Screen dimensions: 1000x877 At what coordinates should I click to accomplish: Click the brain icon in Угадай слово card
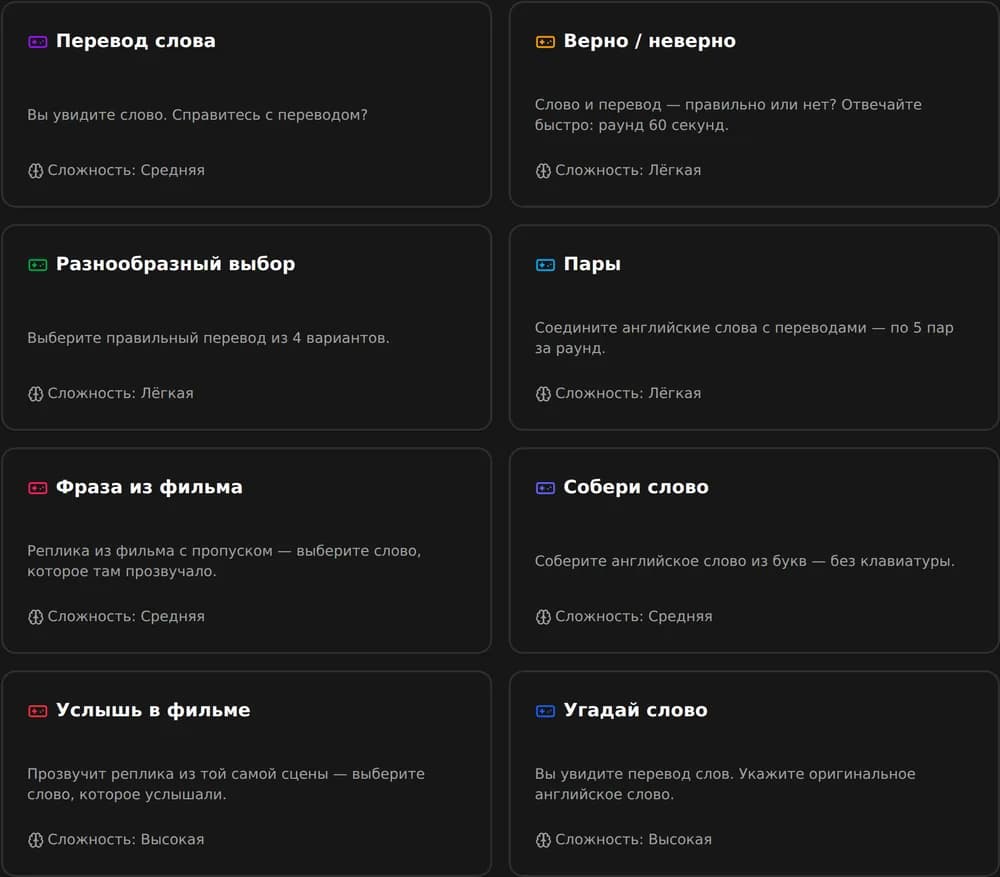click(543, 840)
